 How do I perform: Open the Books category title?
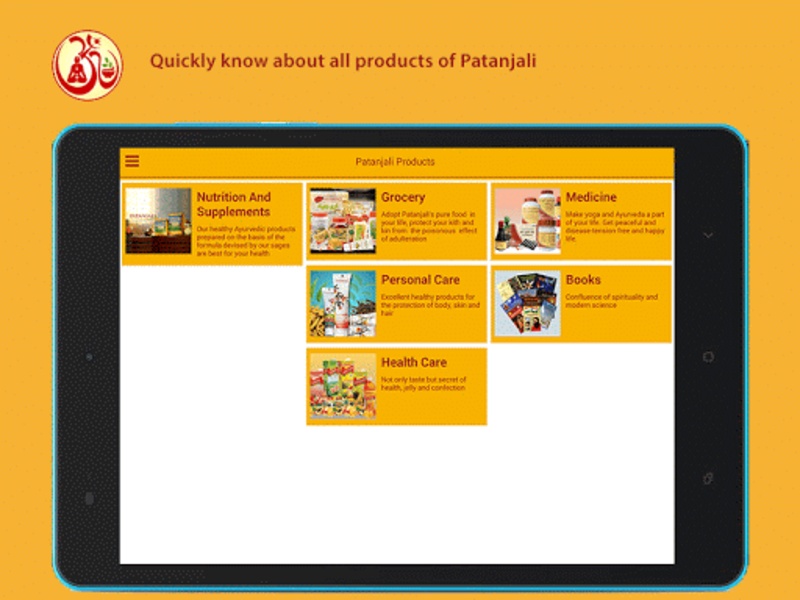click(x=583, y=280)
